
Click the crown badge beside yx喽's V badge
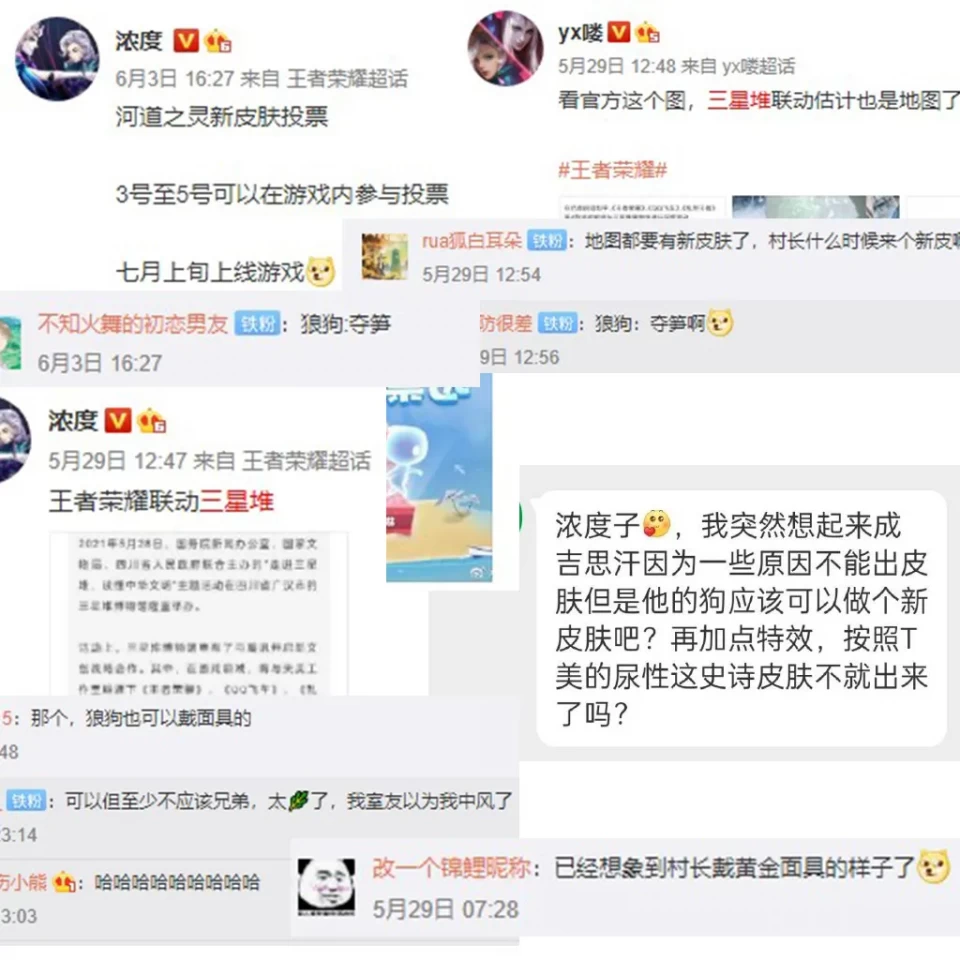pyautogui.click(x=647, y=32)
